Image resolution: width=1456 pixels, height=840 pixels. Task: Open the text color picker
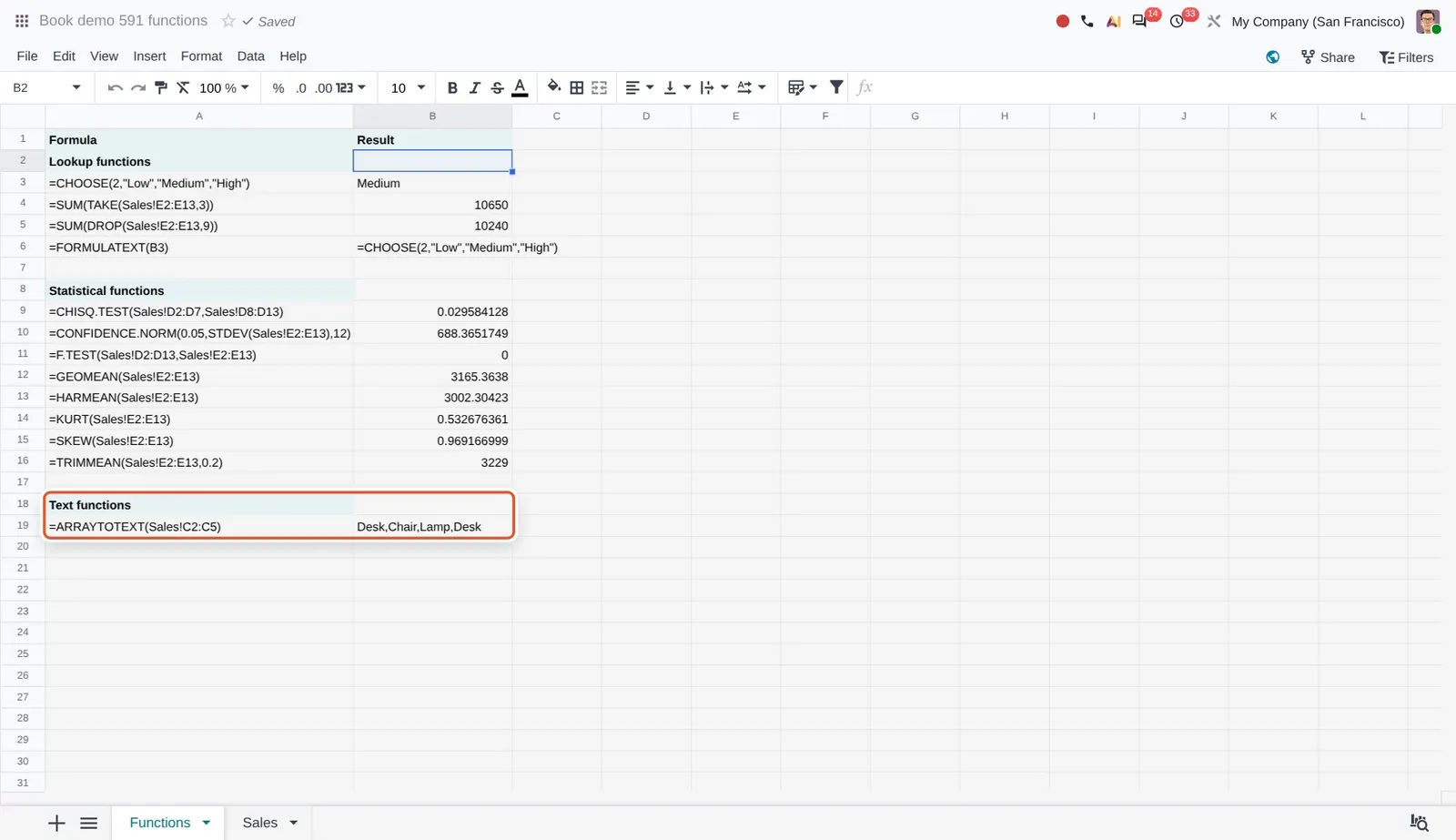click(x=520, y=87)
